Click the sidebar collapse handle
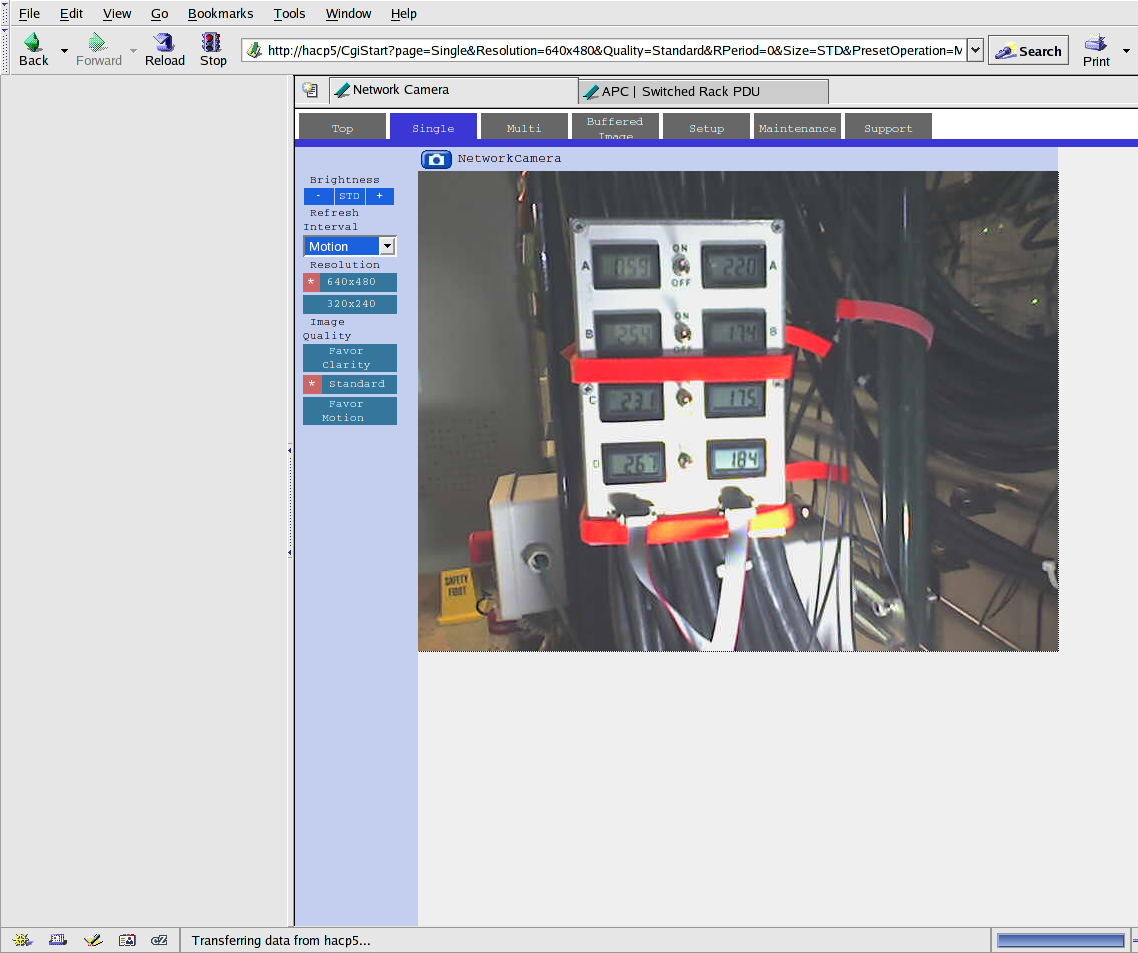 point(290,502)
